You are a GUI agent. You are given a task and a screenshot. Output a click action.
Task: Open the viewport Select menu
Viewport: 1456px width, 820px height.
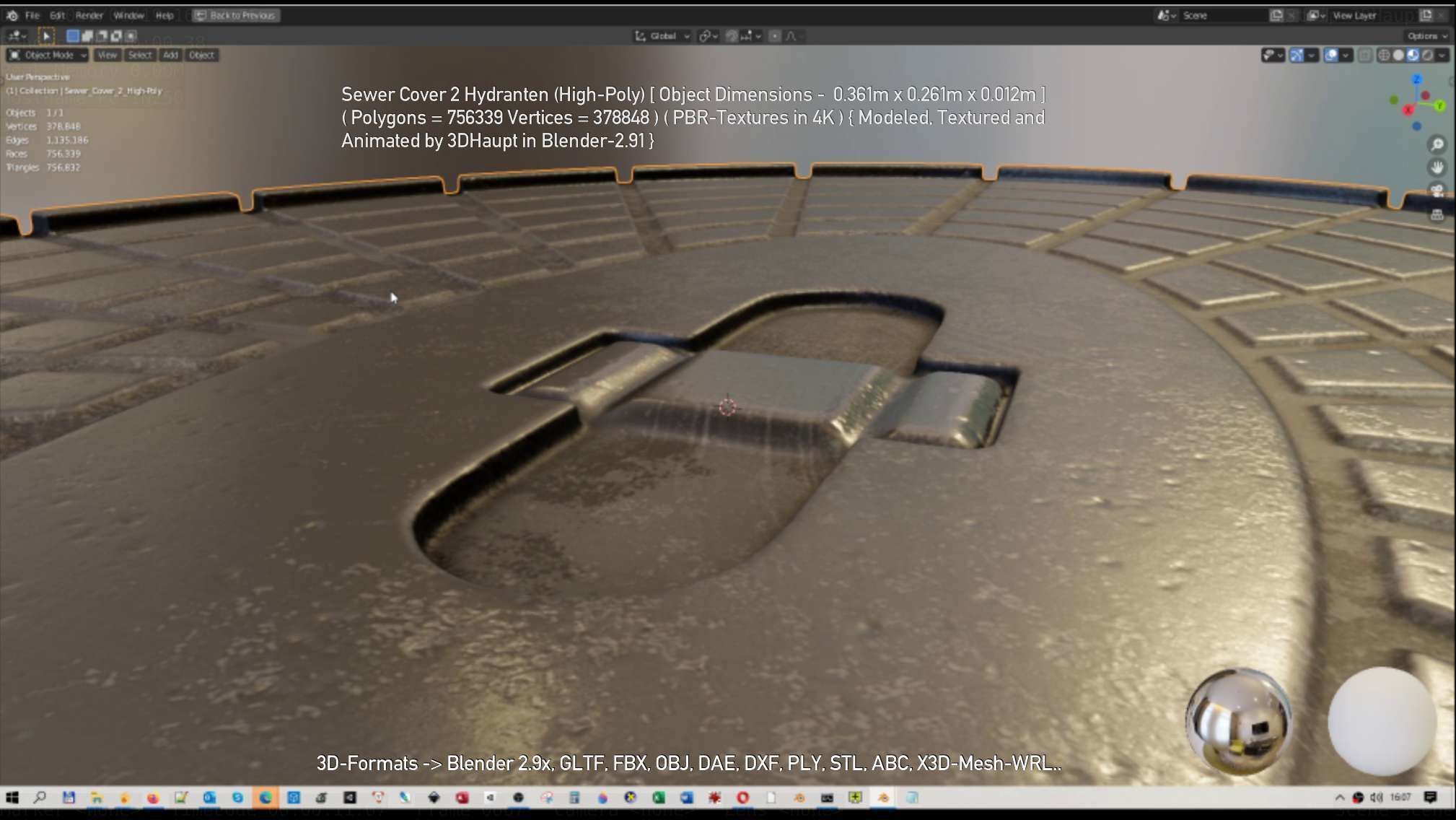click(x=140, y=55)
